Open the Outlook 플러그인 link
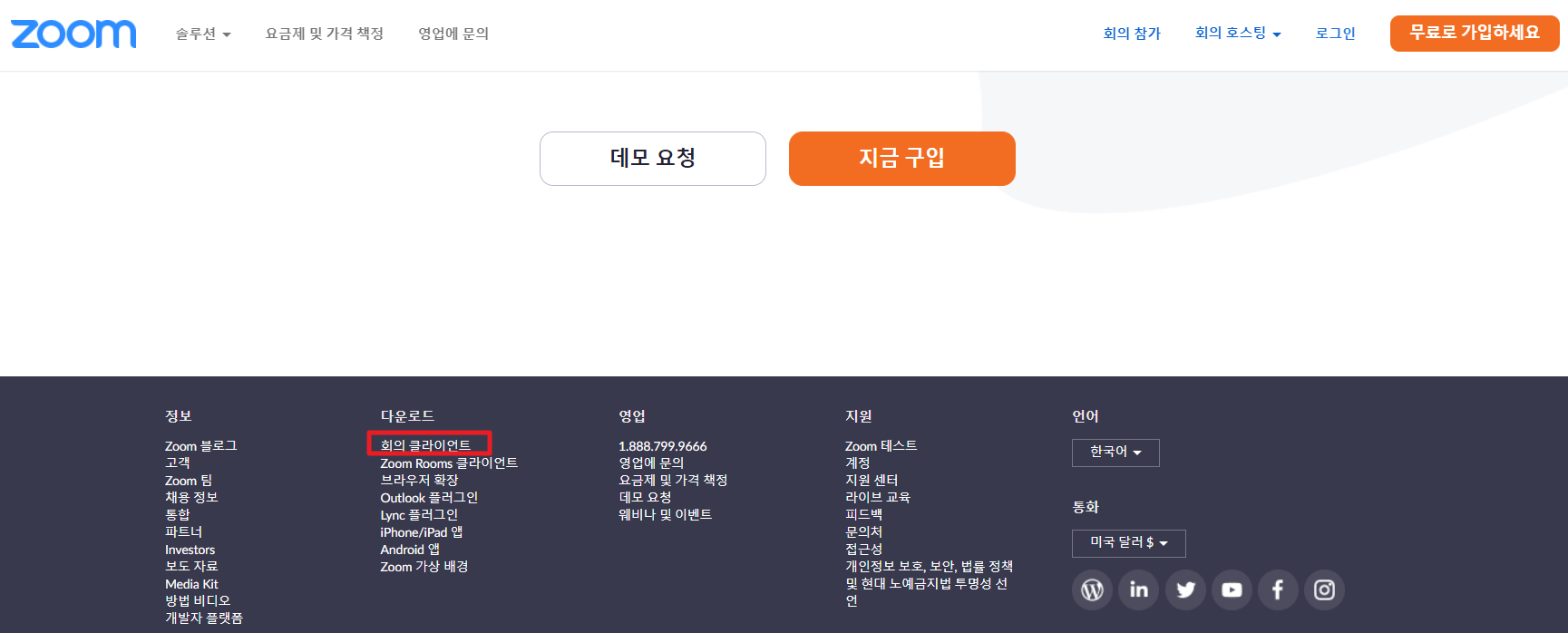 (x=429, y=497)
